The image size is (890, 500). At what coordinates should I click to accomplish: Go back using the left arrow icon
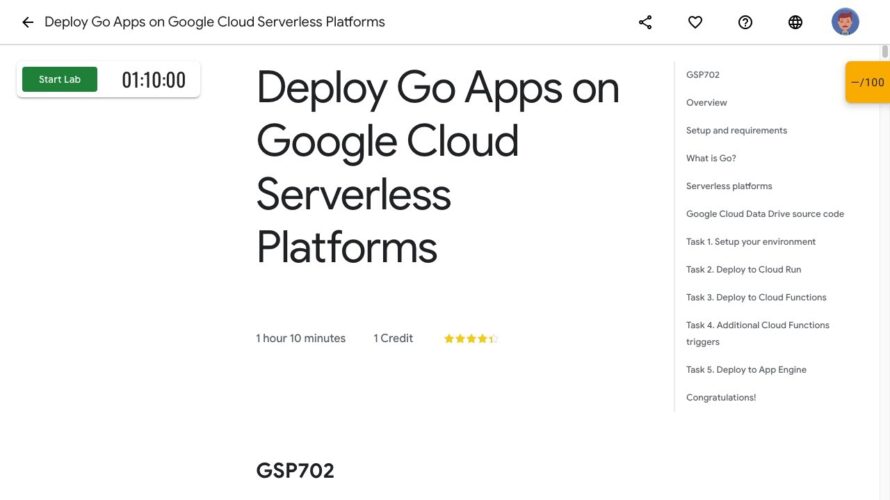click(28, 22)
